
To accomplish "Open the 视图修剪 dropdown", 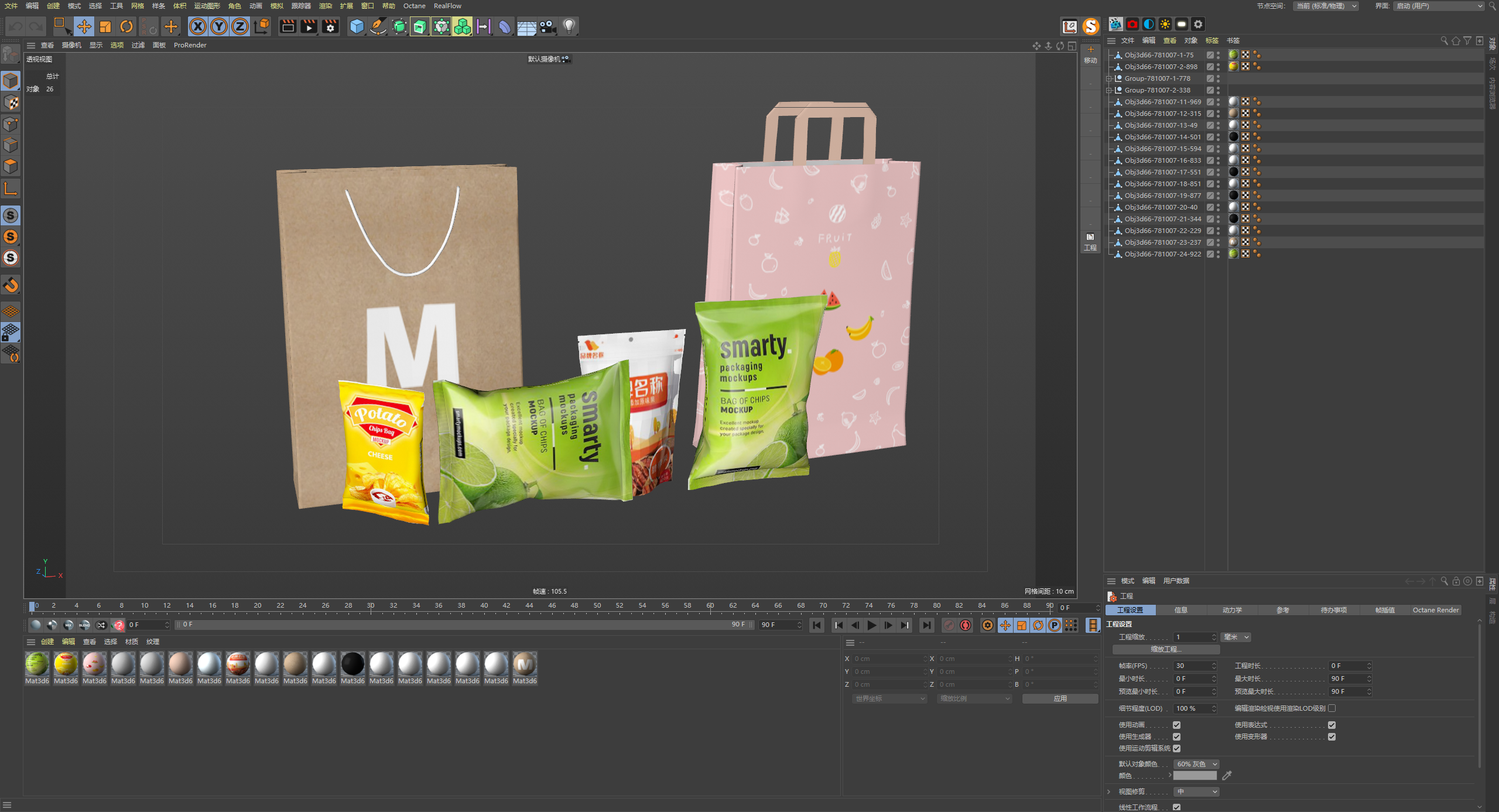I will (x=1197, y=792).
